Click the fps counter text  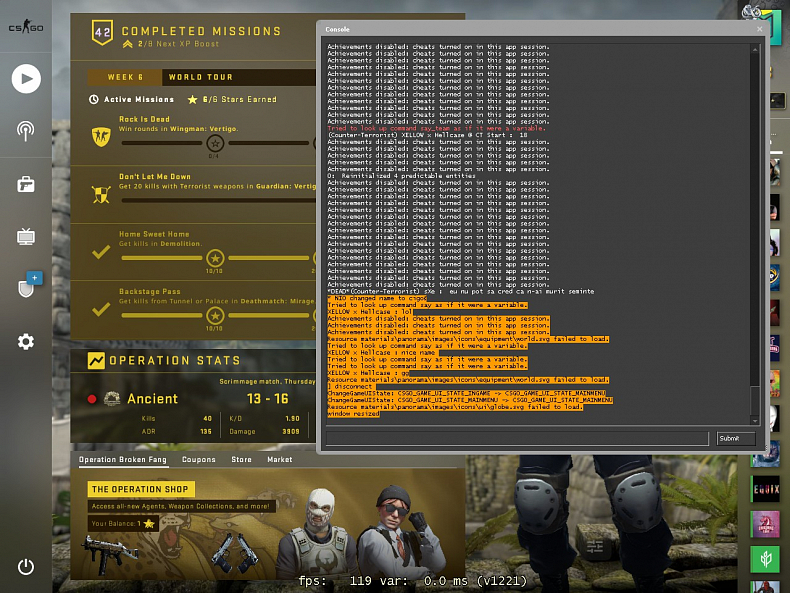tap(413, 581)
